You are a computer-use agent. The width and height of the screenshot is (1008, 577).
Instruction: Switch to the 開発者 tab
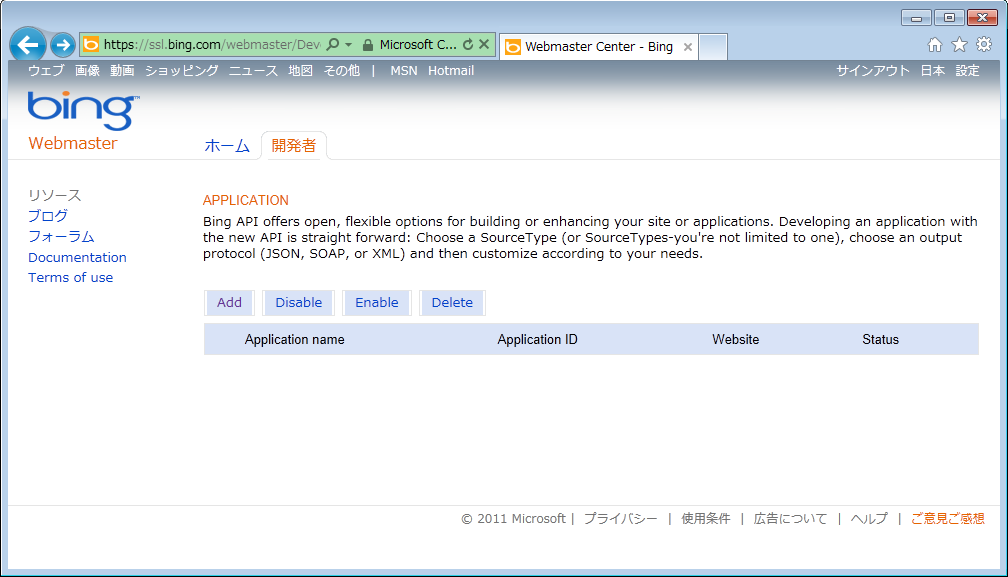pyautogui.click(x=294, y=146)
